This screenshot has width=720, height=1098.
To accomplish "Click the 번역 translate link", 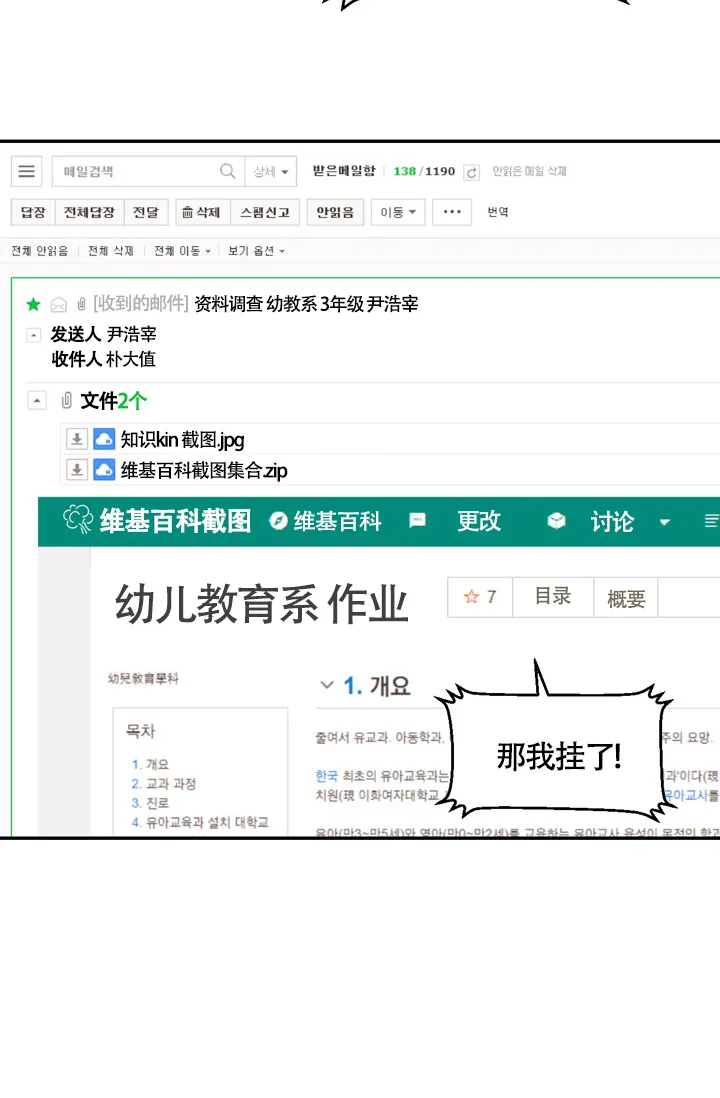I will (498, 212).
